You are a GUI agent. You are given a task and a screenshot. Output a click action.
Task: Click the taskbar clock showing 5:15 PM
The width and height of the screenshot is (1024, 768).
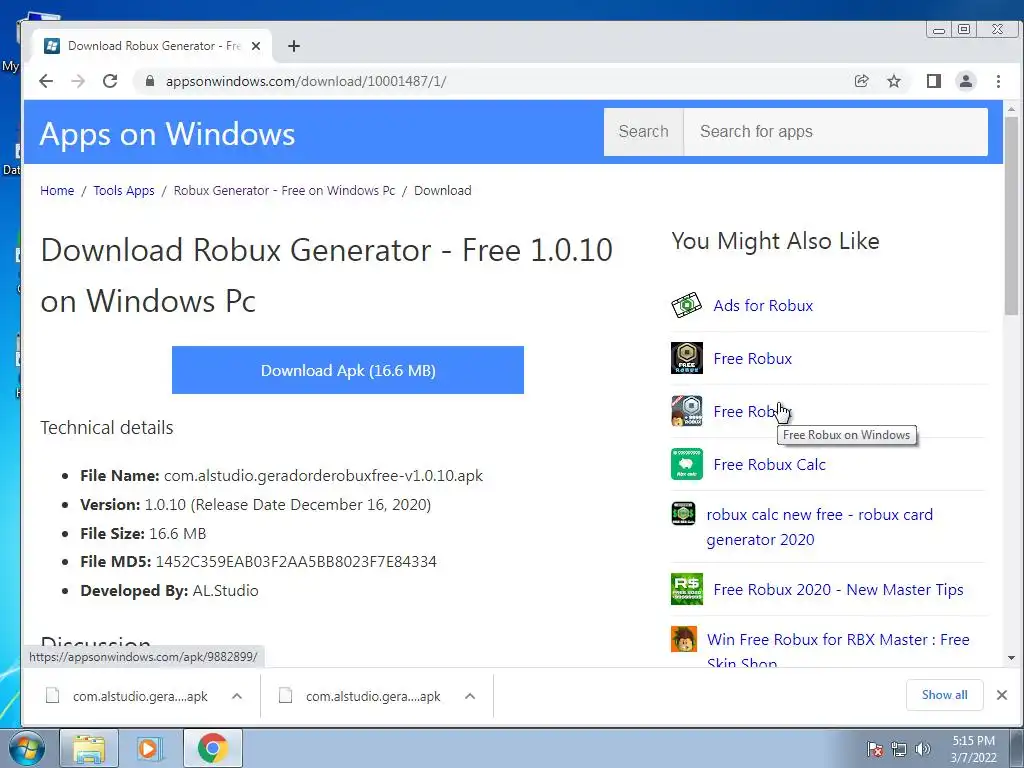click(x=973, y=749)
